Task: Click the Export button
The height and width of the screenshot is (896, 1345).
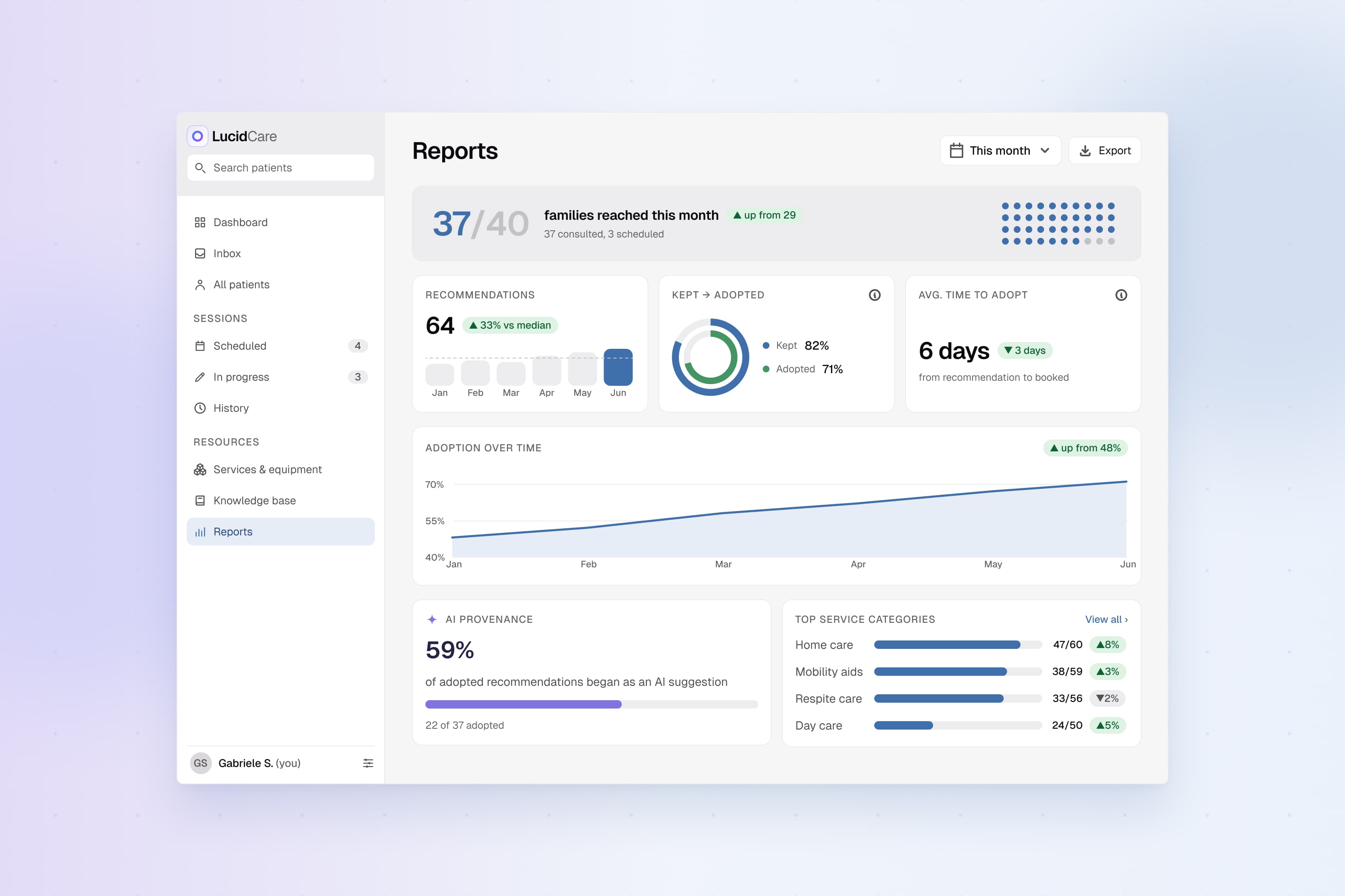Action: (1105, 151)
